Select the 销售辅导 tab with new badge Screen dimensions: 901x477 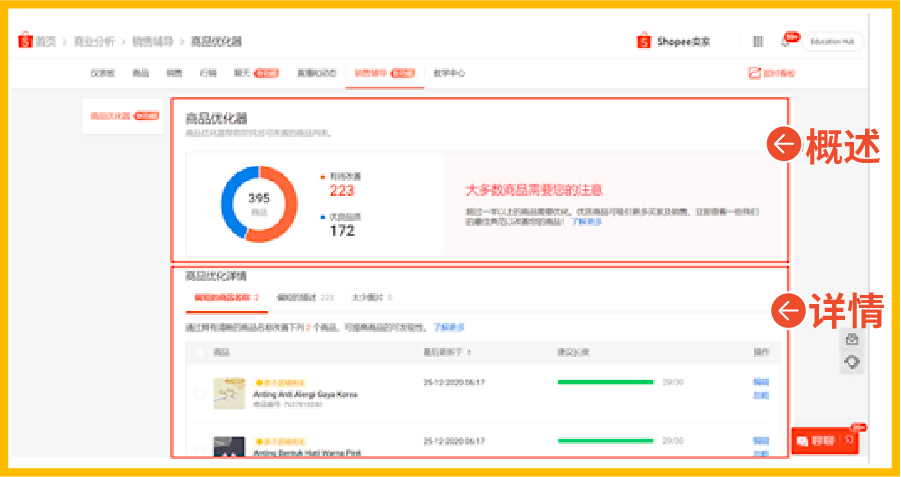[x=384, y=73]
